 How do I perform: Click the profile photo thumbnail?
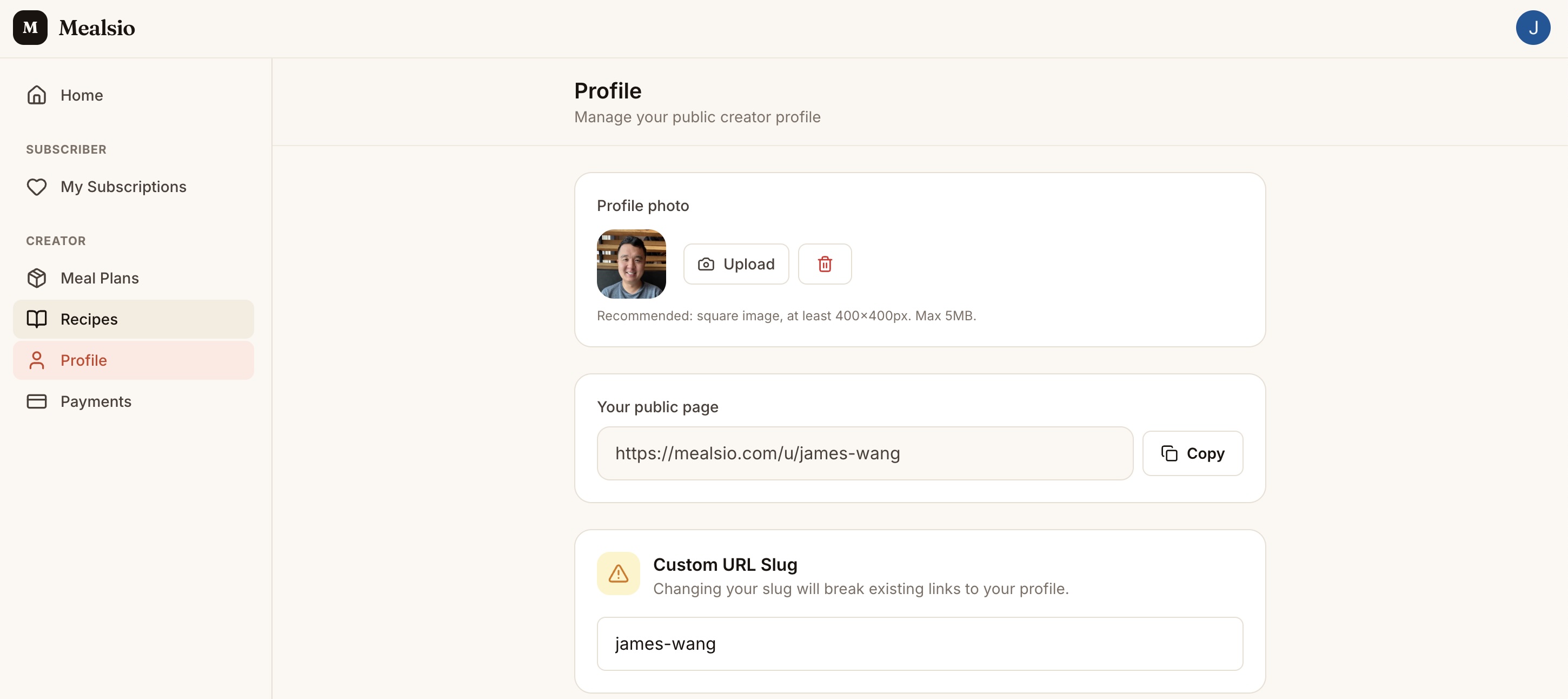pyautogui.click(x=631, y=263)
